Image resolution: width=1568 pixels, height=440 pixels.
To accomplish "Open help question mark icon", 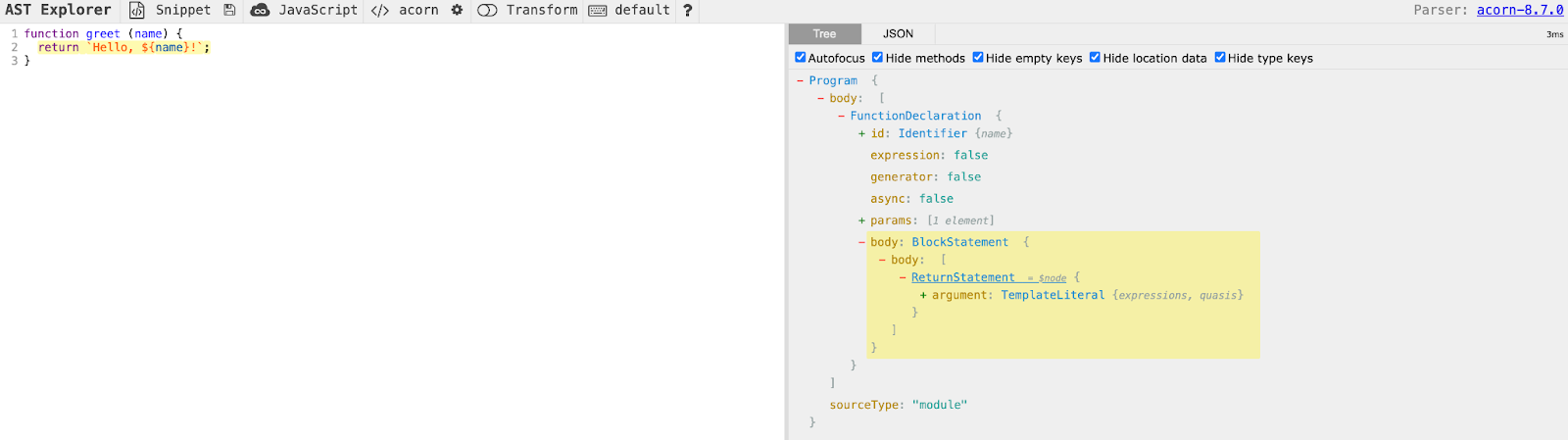I will [688, 11].
